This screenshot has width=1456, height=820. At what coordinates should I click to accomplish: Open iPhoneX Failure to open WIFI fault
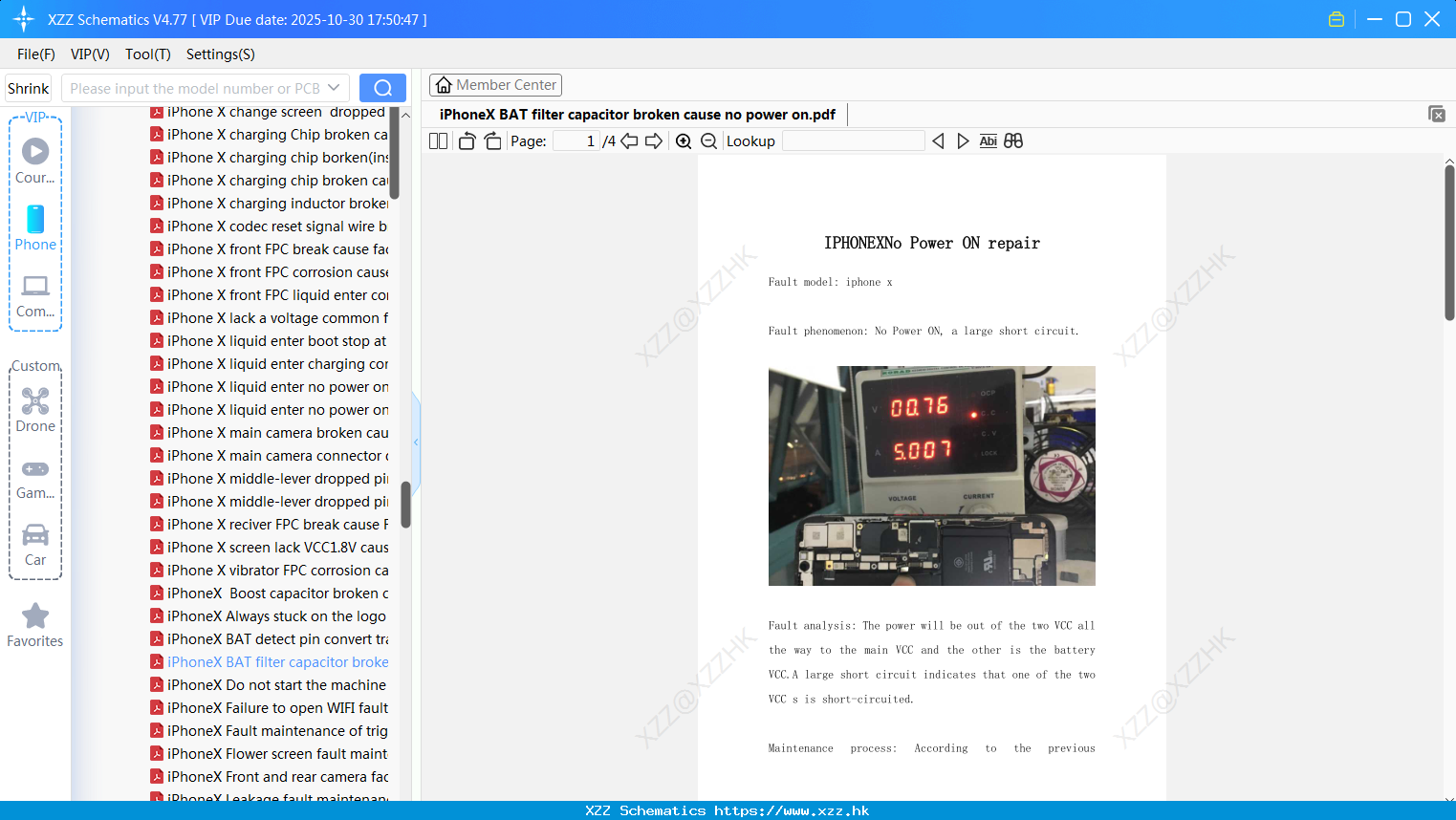click(269, 708)
